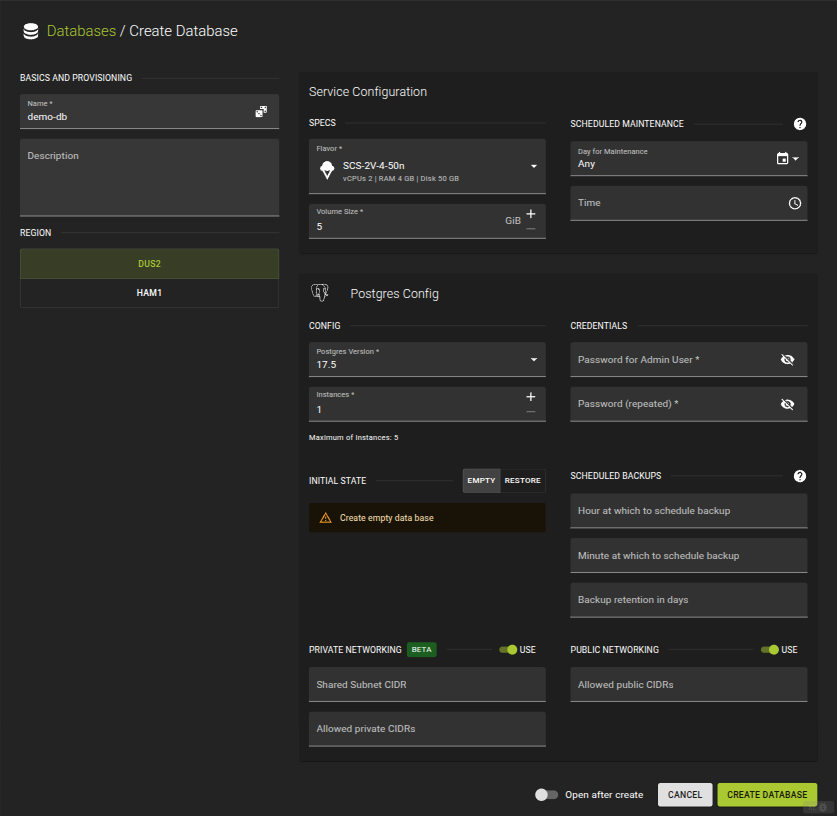Expand the Postgres Version dropdown

[534, 359]
